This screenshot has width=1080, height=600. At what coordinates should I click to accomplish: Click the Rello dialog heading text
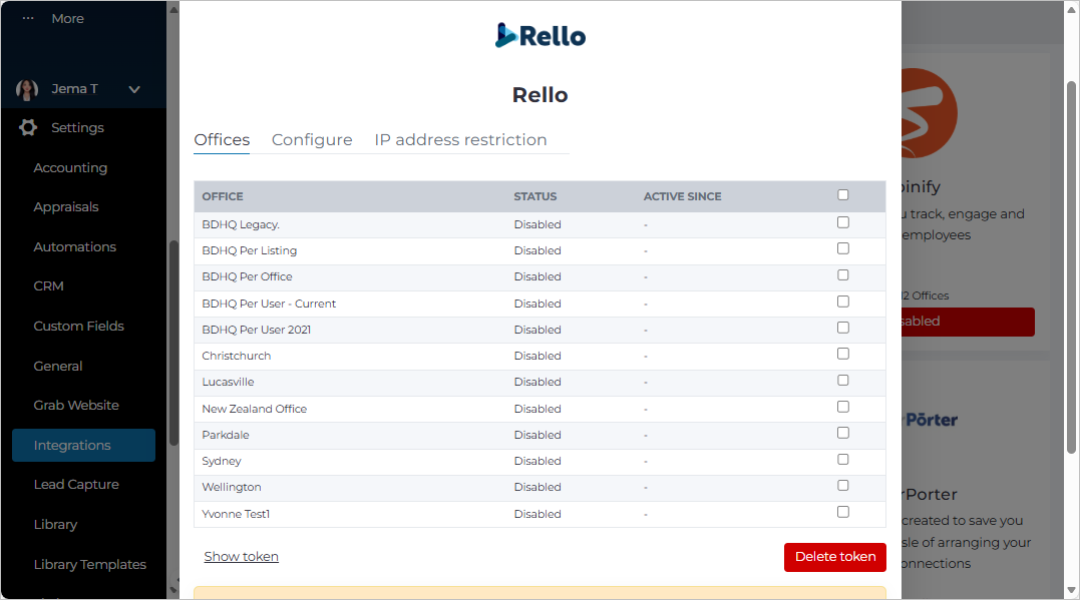click(540, 95)
